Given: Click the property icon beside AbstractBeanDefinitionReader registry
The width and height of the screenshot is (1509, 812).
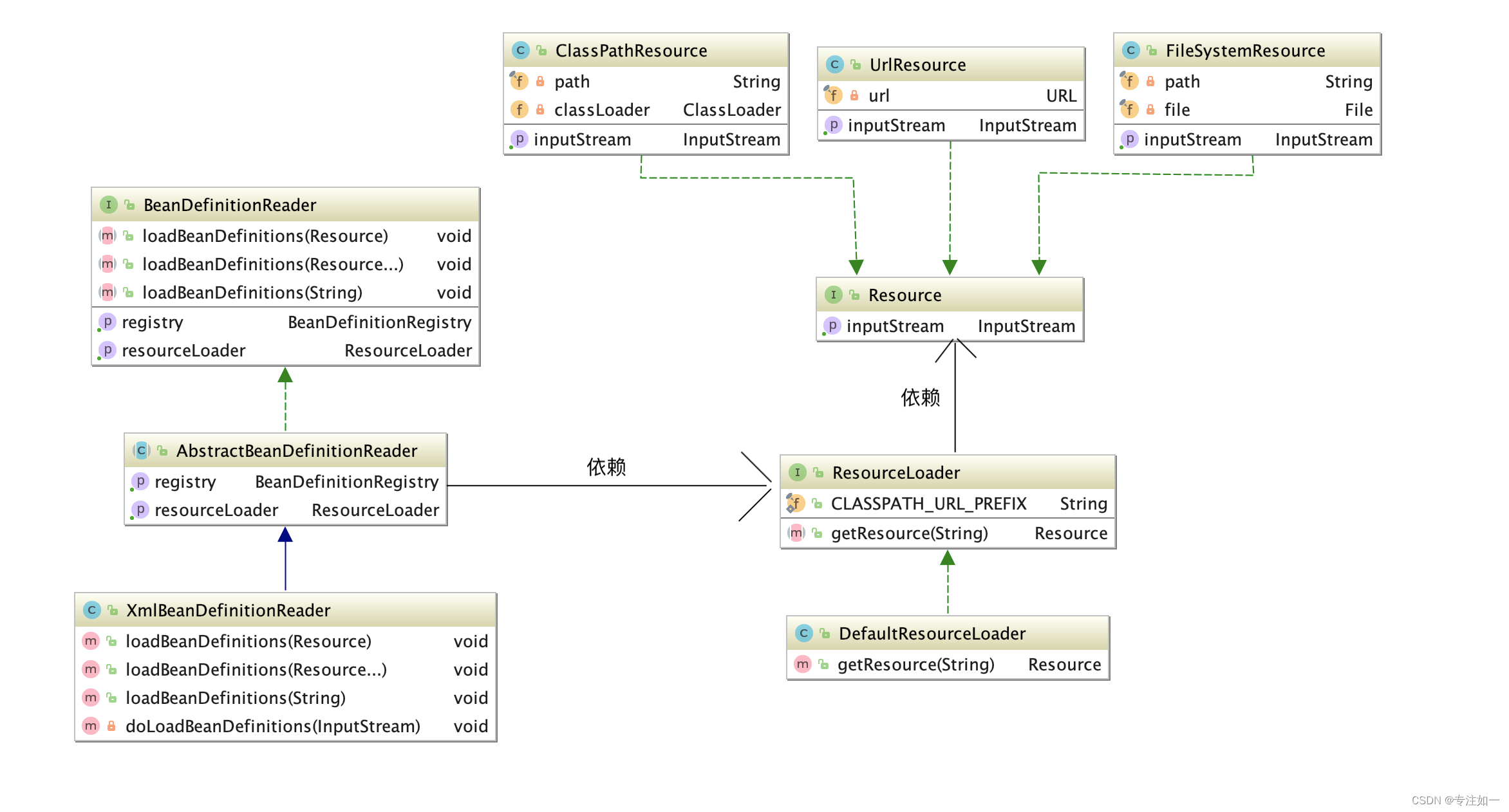Looking at the screenshot, I should pyautogui.click(x=140, y=481).
